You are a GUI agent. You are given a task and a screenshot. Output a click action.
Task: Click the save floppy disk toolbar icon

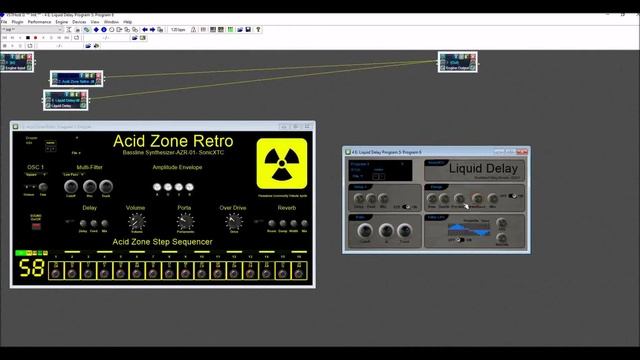coord(248,30)
